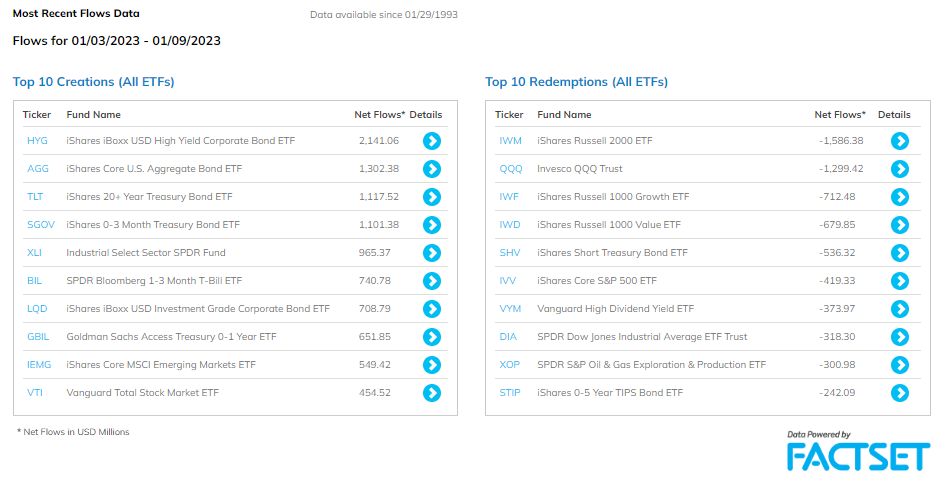Open details arrow for BIL row
The image size is (937, 484).
432,281
